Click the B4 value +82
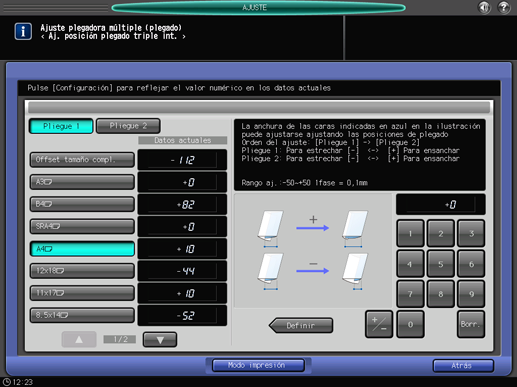The height and width of the screenshot is (387, 517). click(182, 204)
